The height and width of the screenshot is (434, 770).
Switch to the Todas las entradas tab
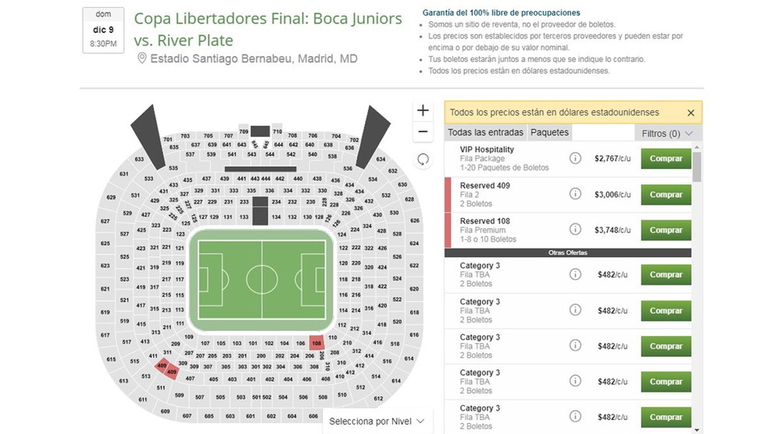(x=485, y=132)
